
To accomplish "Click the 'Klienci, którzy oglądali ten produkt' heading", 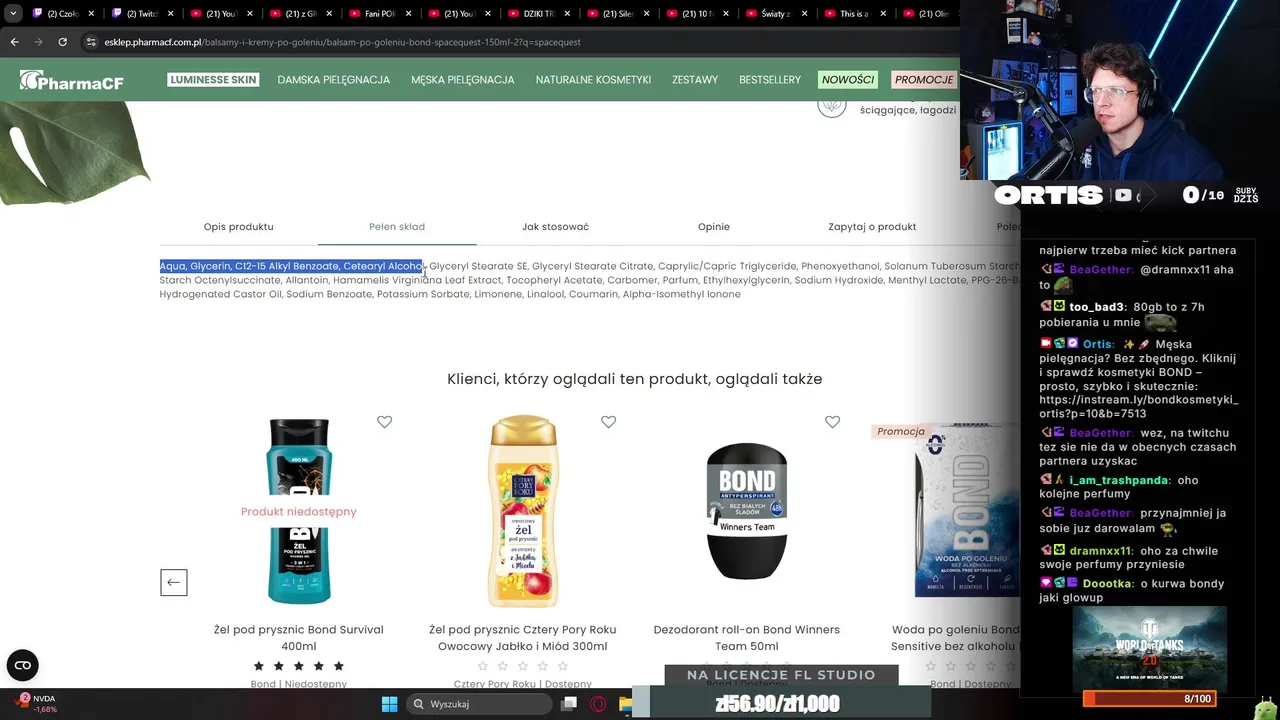I will click(635, 379).
